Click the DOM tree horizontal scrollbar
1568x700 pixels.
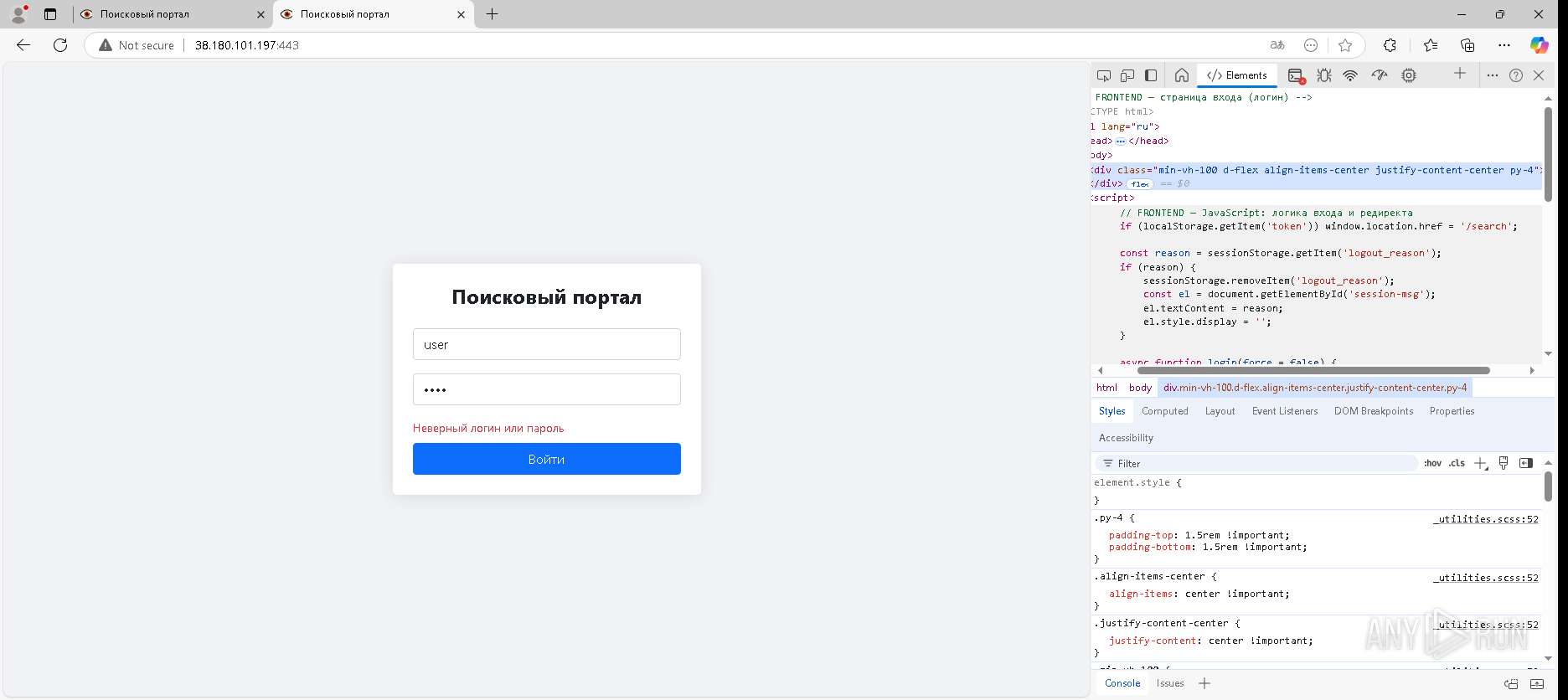click(1312, 370)
